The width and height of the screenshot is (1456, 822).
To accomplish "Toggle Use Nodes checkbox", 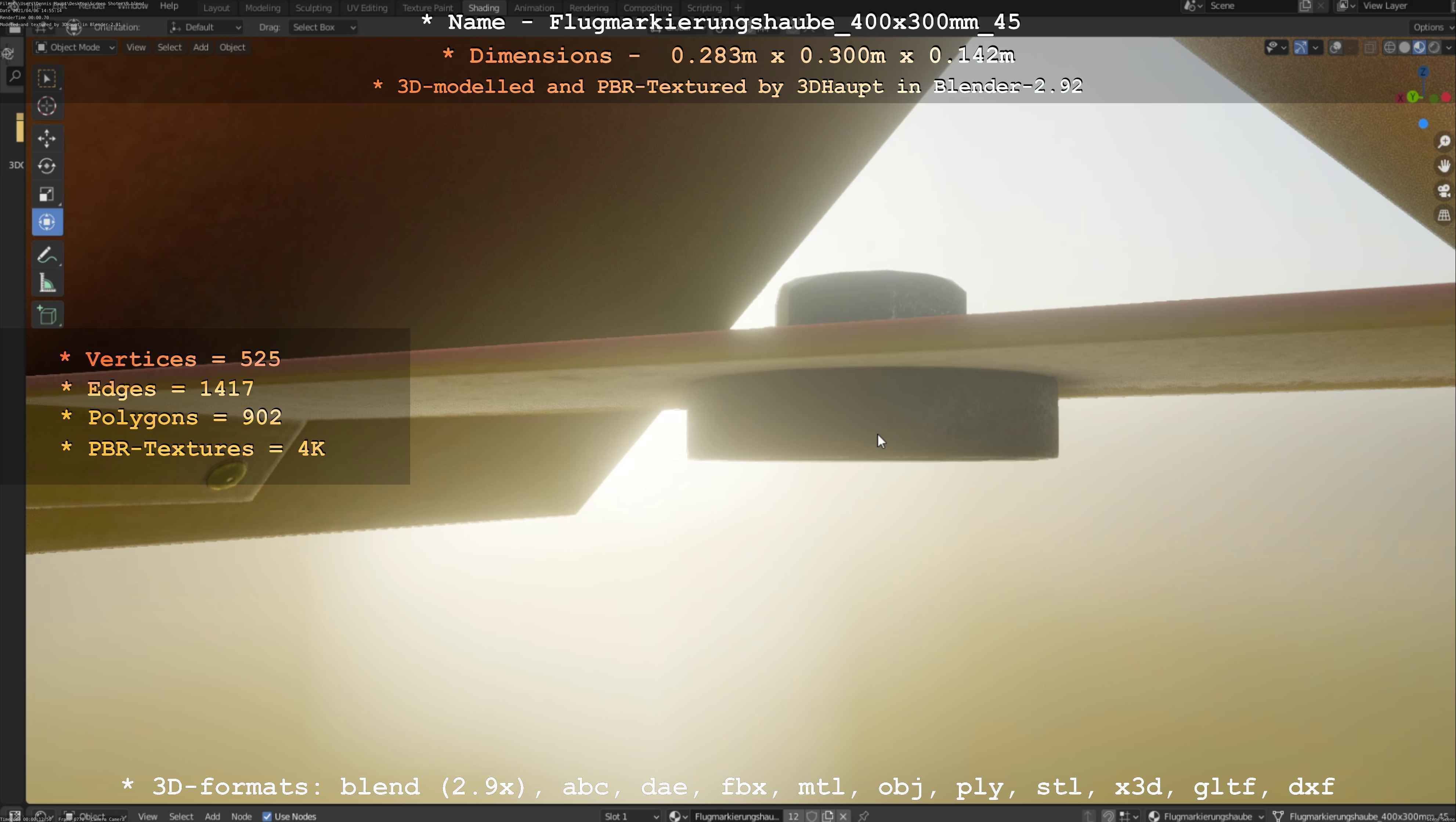I will click(267, 816).
